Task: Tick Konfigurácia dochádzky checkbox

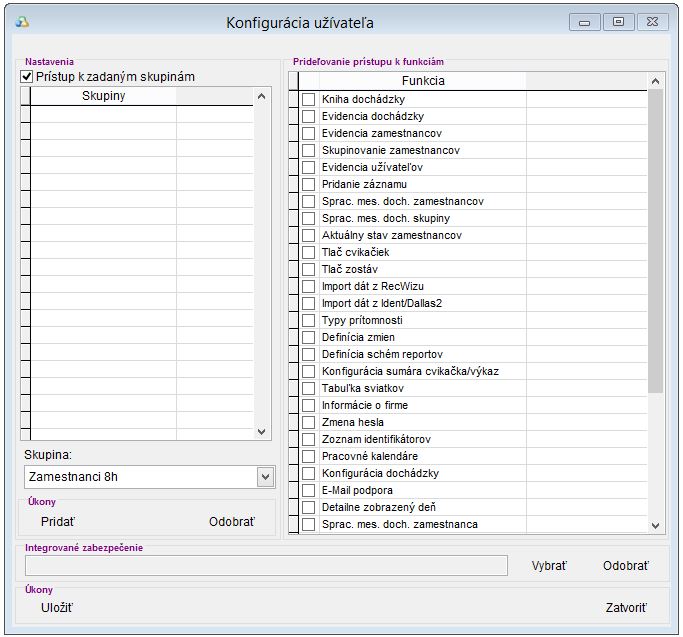Action: pos(308,473)
